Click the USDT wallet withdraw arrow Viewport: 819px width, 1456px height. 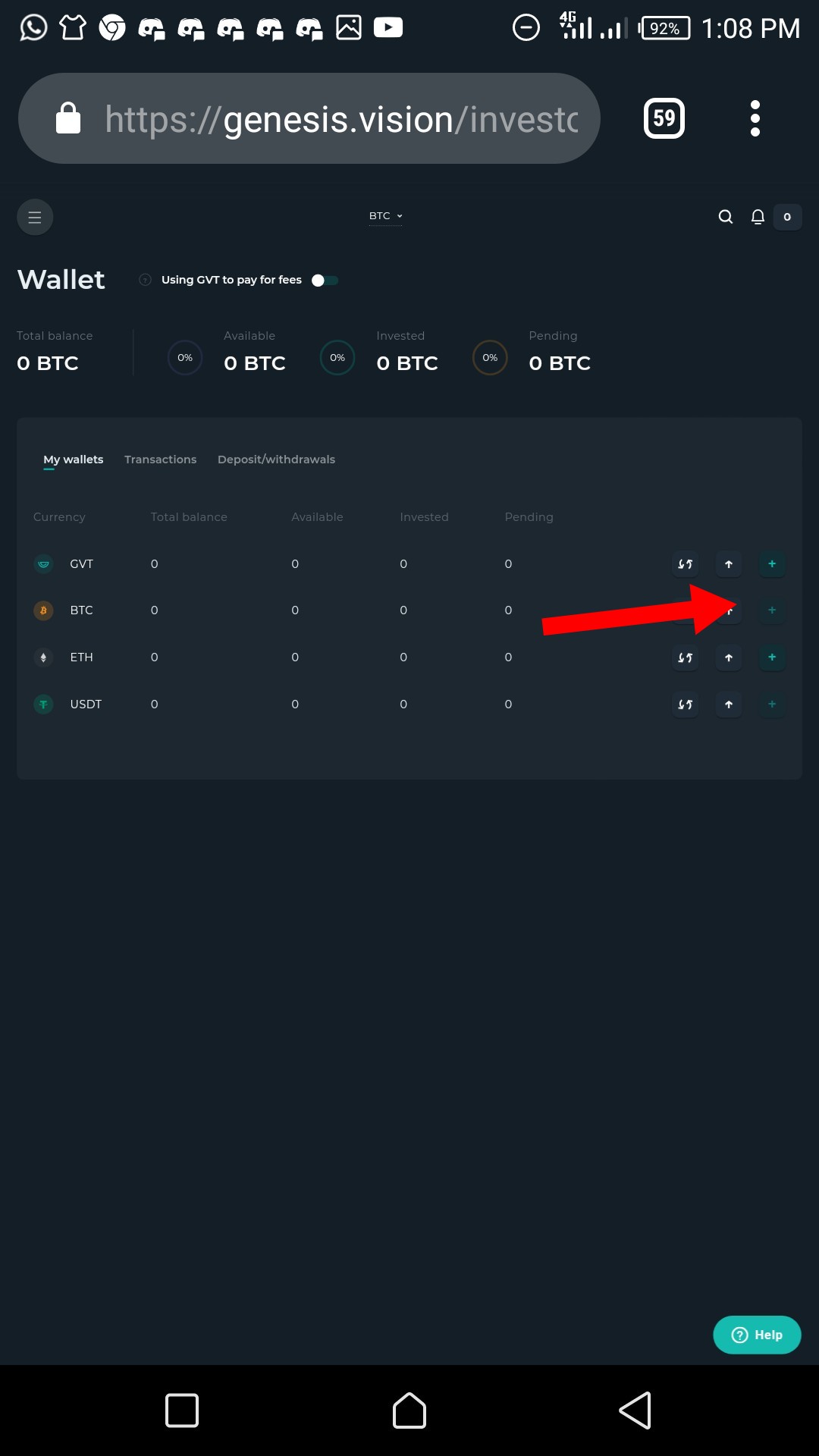[729, 704]
